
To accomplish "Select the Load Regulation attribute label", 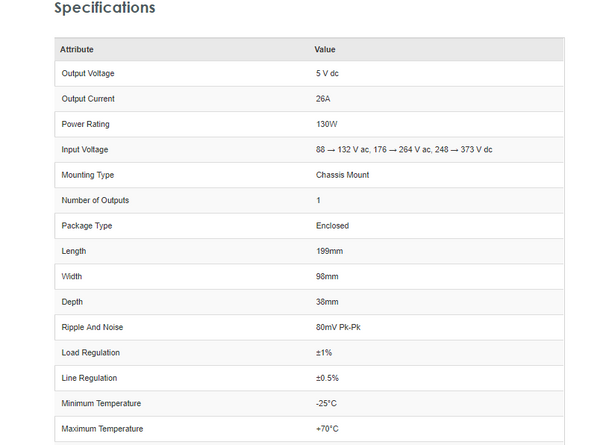I will click(x=90, y=353).
